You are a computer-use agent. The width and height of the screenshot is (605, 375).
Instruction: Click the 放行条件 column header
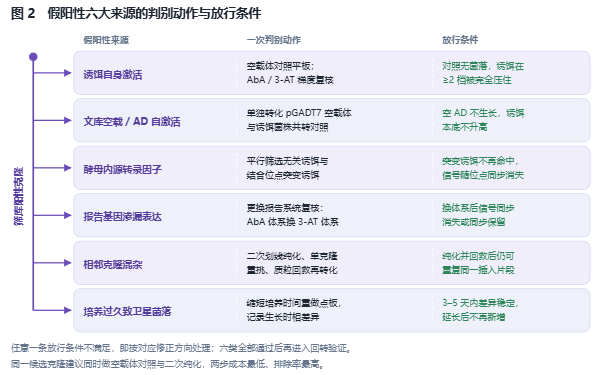(460, 40)
